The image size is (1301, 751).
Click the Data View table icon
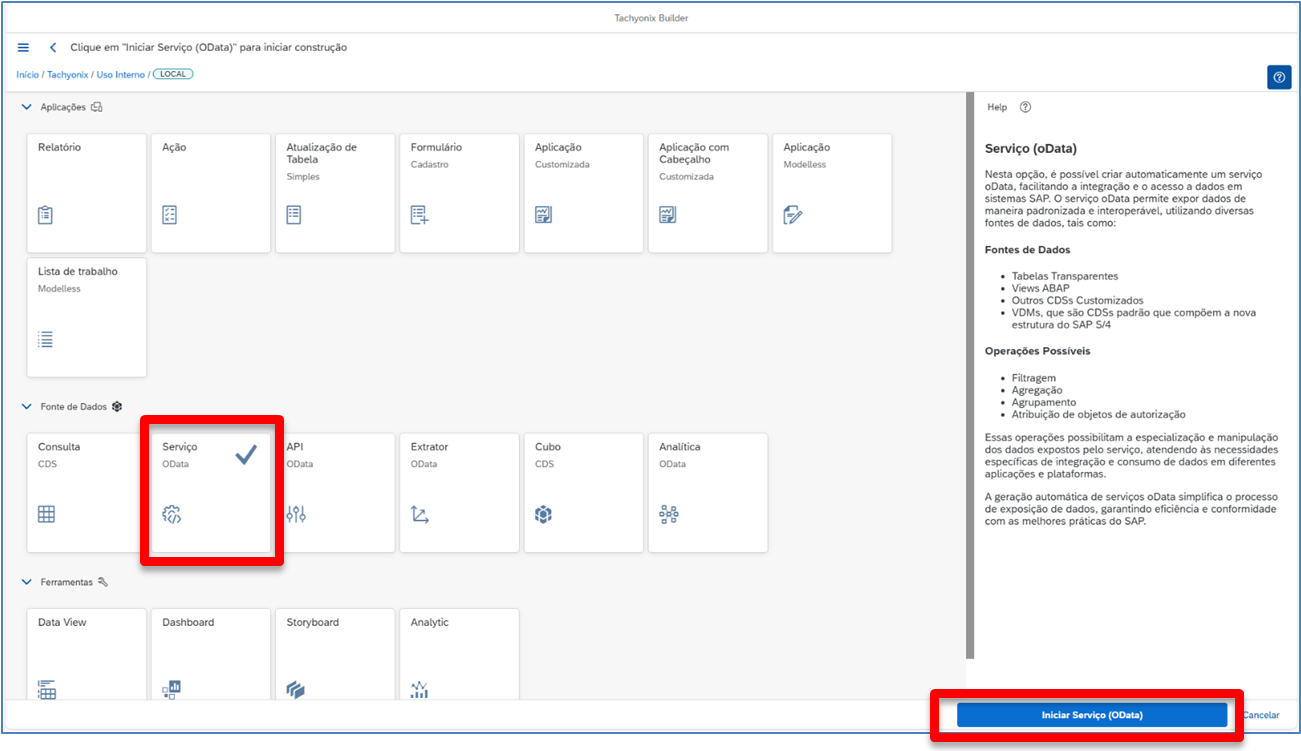pyautogui.click(x=46, y=689)
